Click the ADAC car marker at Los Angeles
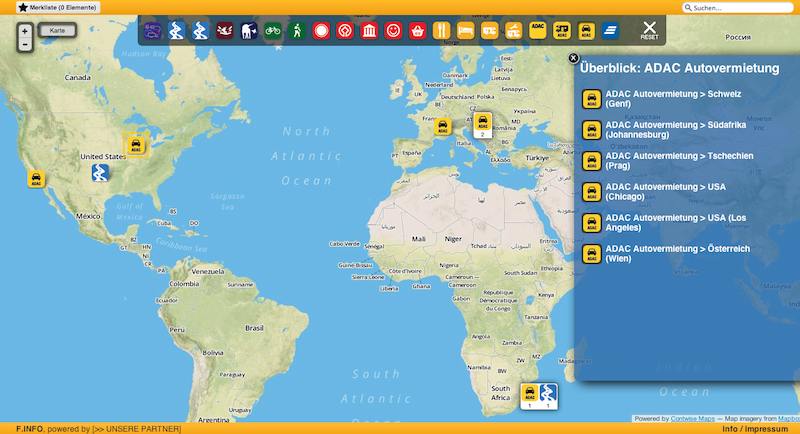Viewport: 800px width, 434px height. point(36,179)
